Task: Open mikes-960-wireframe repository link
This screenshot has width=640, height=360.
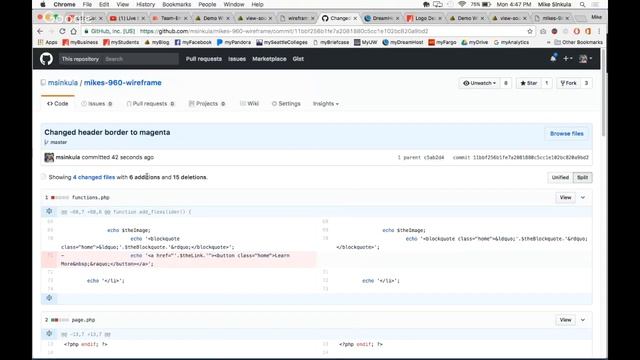Action: click(x=122, y=83)
